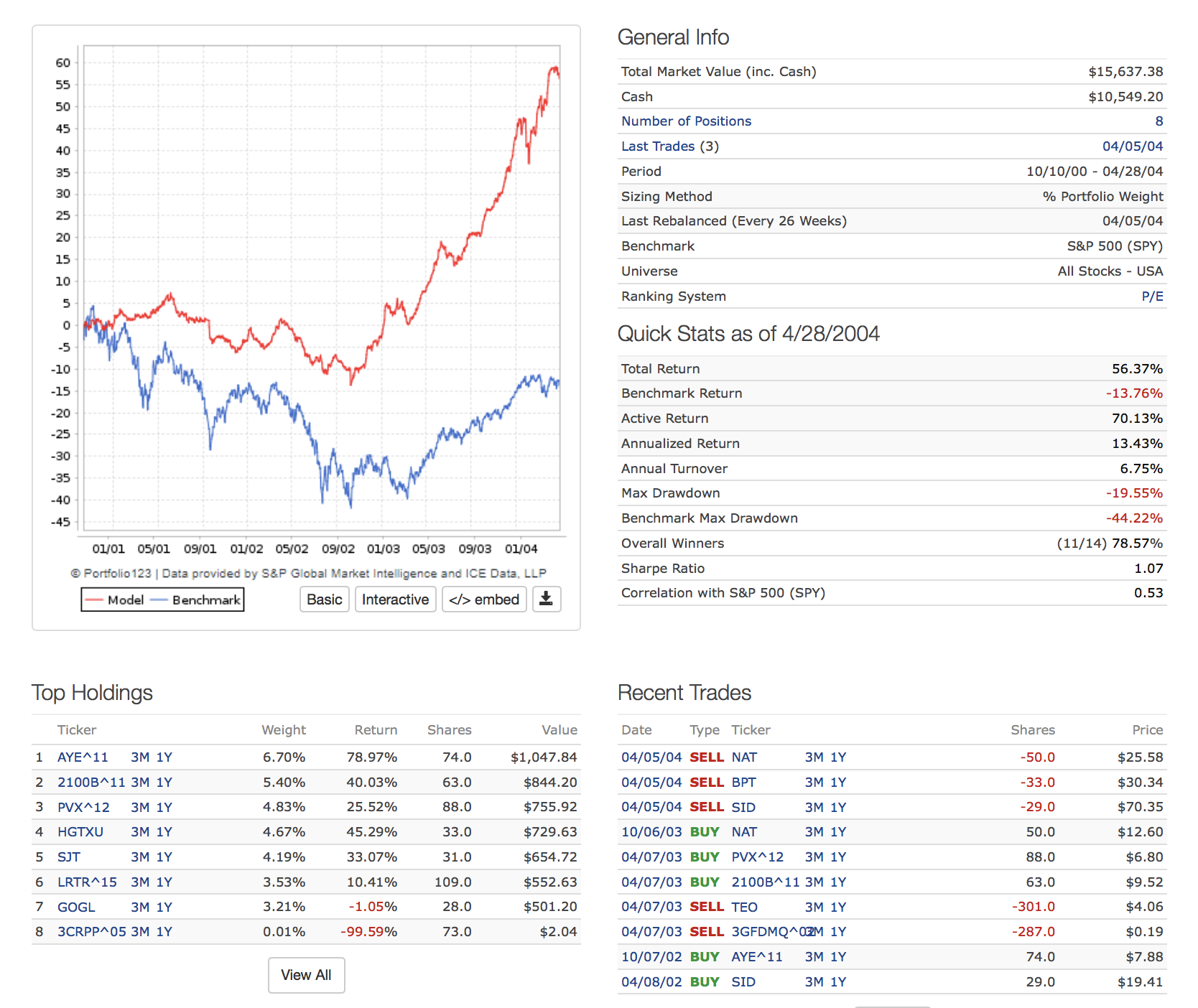Switch chart to Basic view
1198x1008 pixels.
[324, 599]
